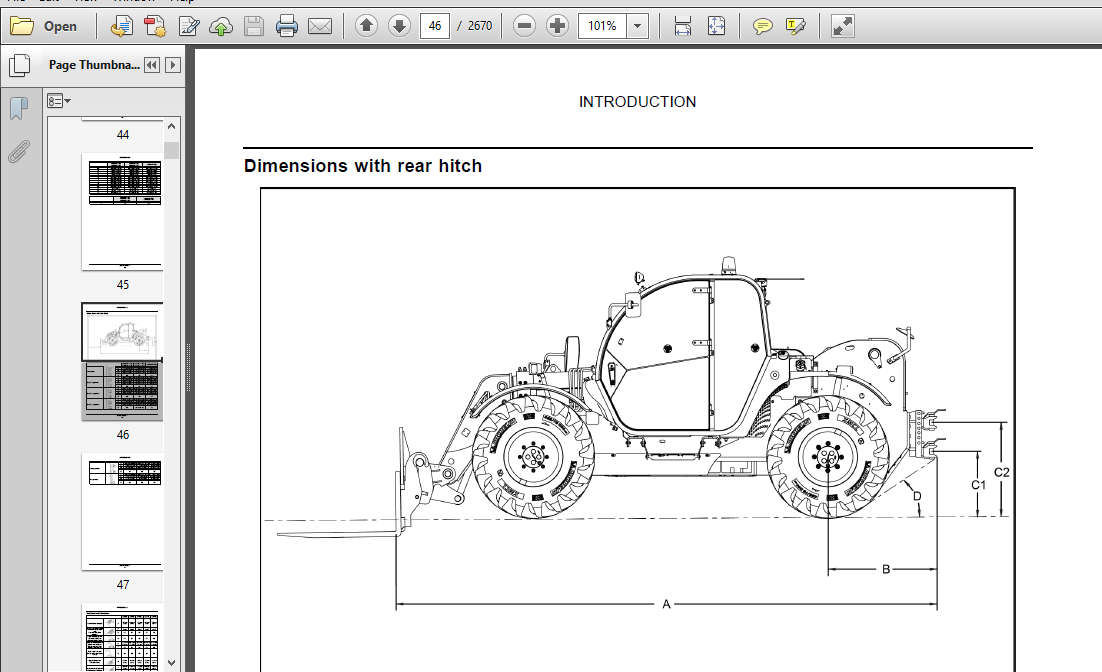Click the Page Thumbnails panel title
This screenshot has height=672, width=1102.
pos(94,65)
